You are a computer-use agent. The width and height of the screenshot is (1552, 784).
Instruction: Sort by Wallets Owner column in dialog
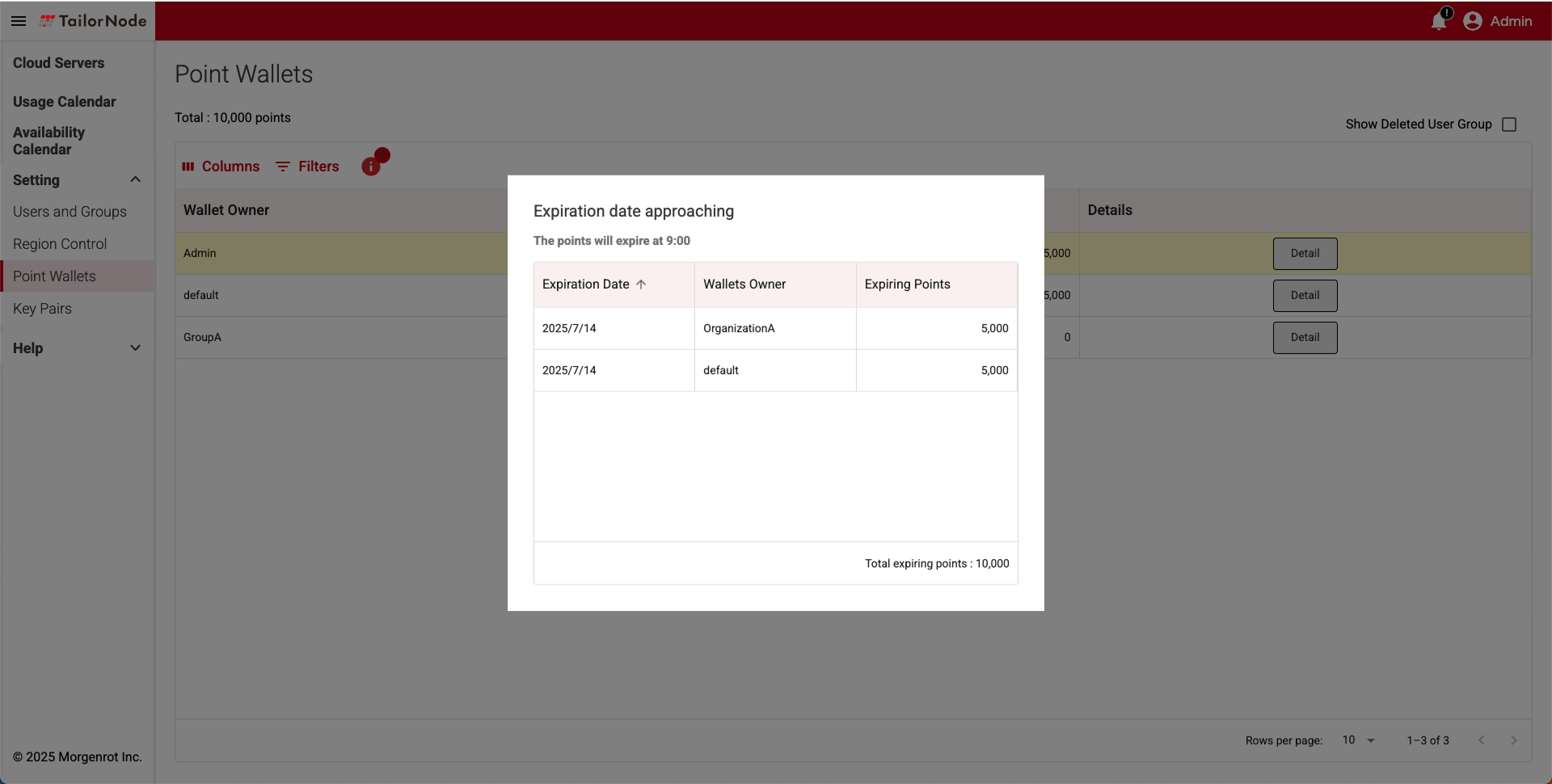click(775, 285)
